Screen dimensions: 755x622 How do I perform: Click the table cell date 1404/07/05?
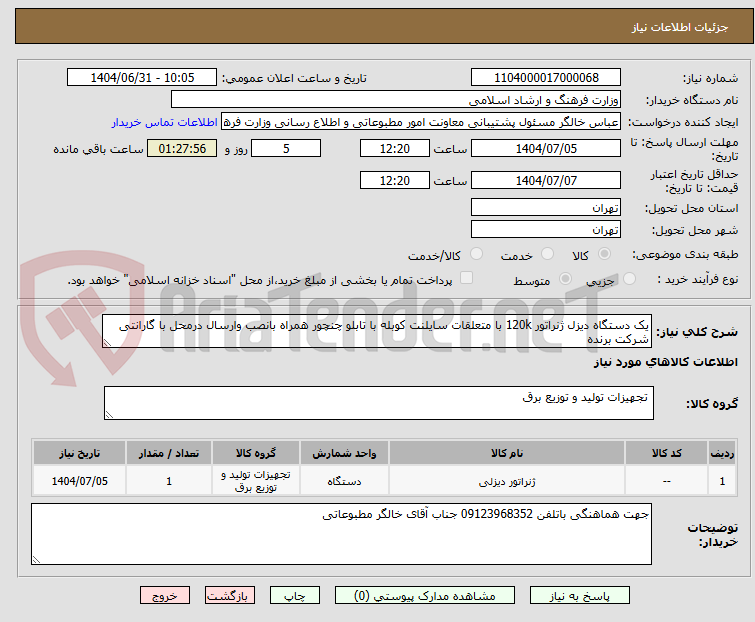(79, 481)
